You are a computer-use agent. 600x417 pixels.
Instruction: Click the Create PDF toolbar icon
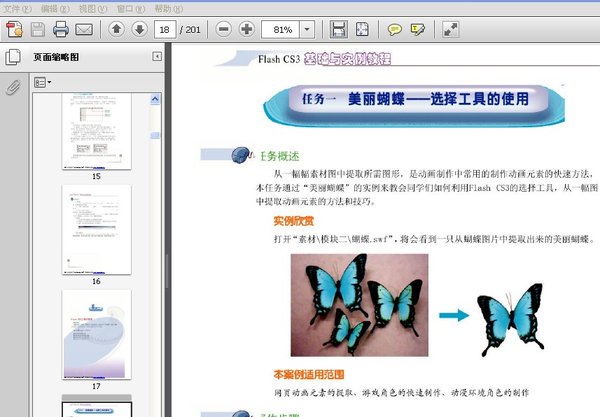15,29
